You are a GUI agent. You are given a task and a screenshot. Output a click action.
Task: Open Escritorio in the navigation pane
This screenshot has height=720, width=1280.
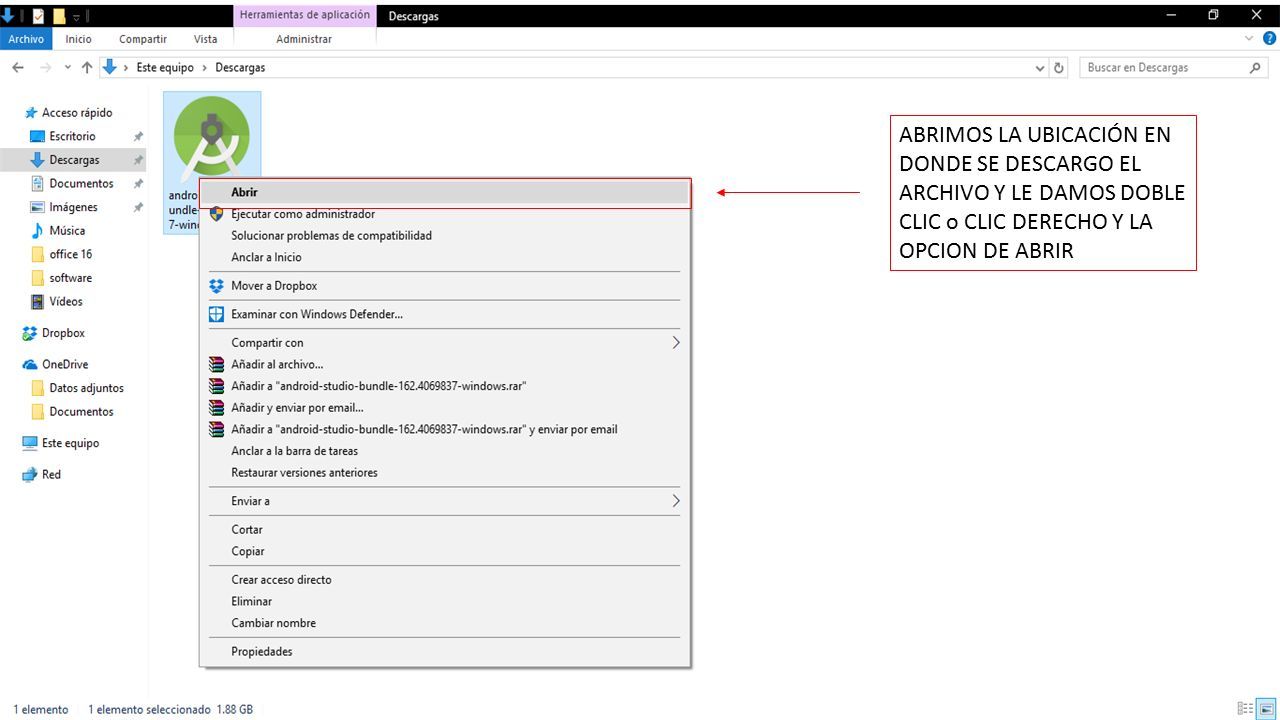click(73, 136)
